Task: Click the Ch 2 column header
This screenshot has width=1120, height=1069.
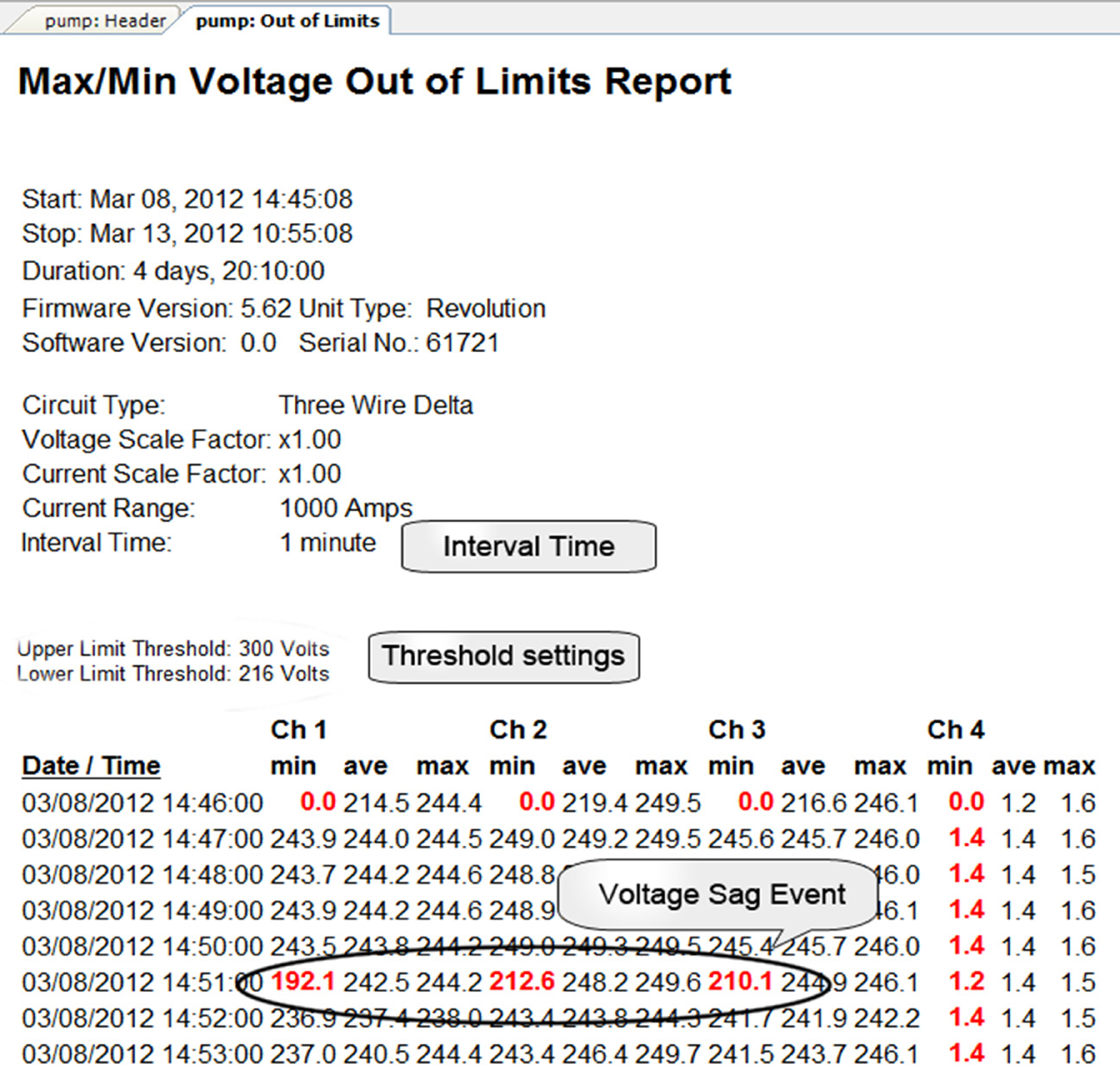Action: (517, 729)
